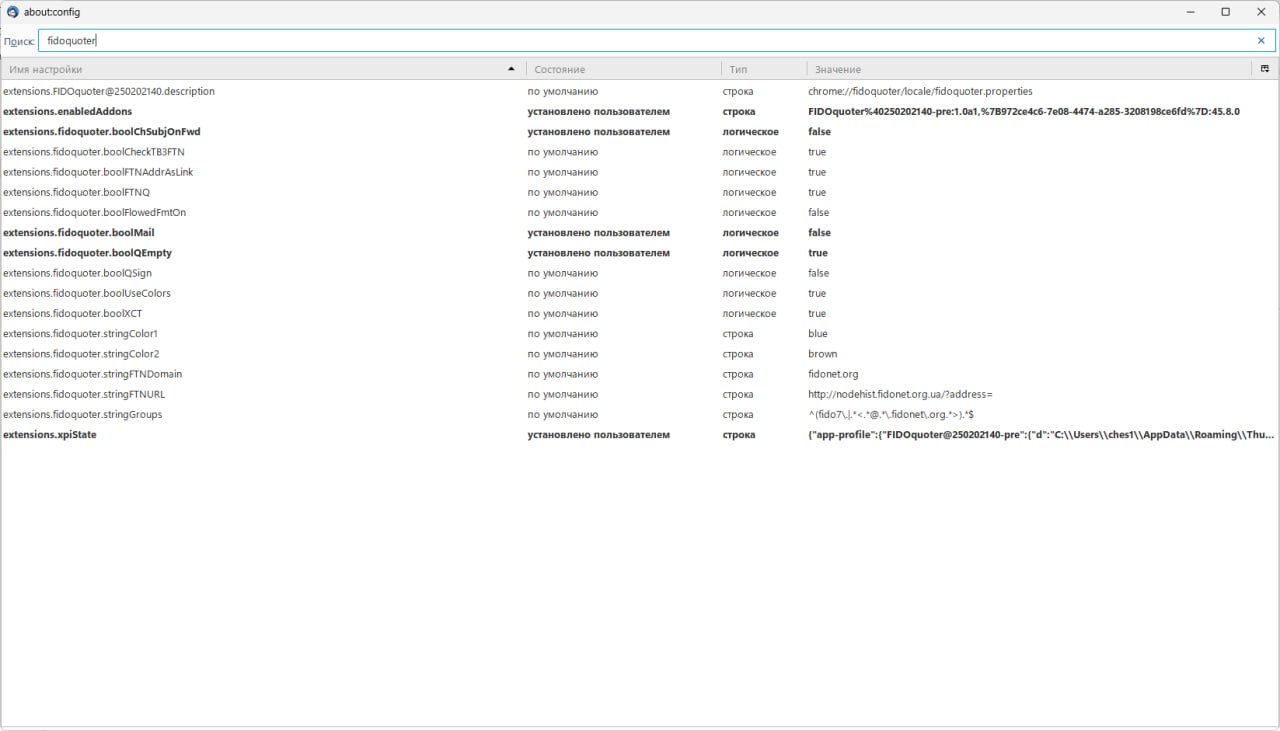This screenshot has width=1280, height=731.
Task: Maximize the about:config window
Action: 1225,12
